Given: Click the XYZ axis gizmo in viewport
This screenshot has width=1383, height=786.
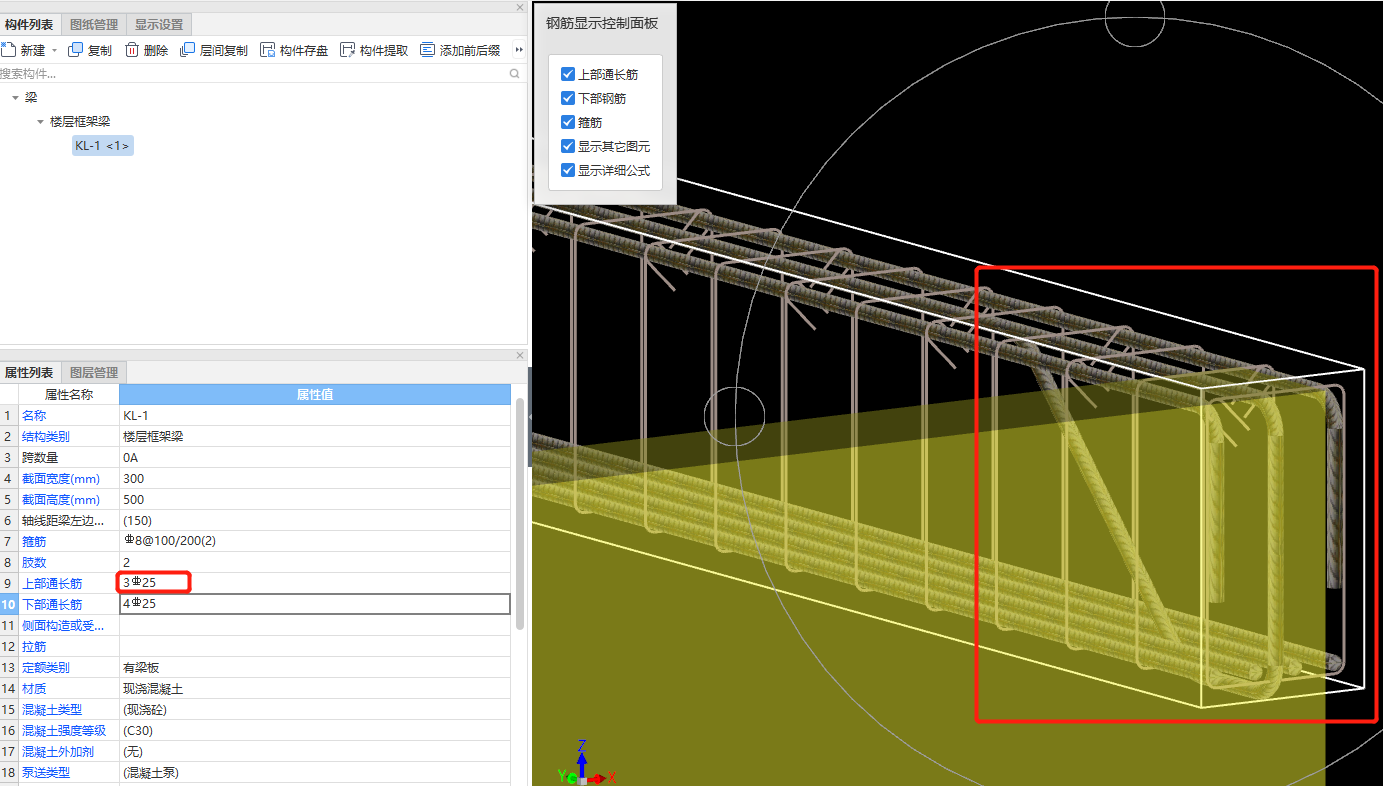Looking at the screenshot, I should point(585,764).
